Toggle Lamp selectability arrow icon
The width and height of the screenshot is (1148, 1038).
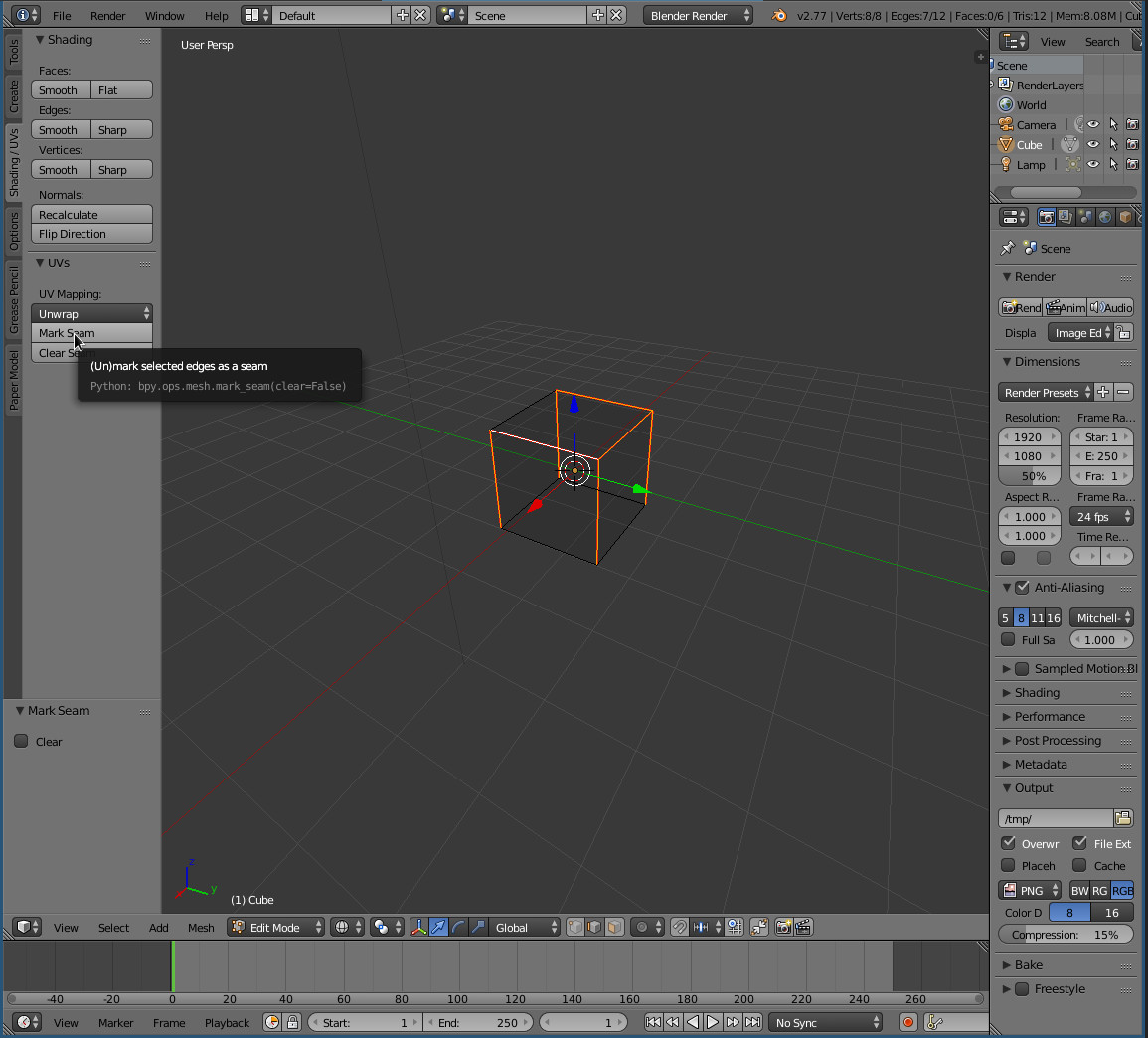1113,164
